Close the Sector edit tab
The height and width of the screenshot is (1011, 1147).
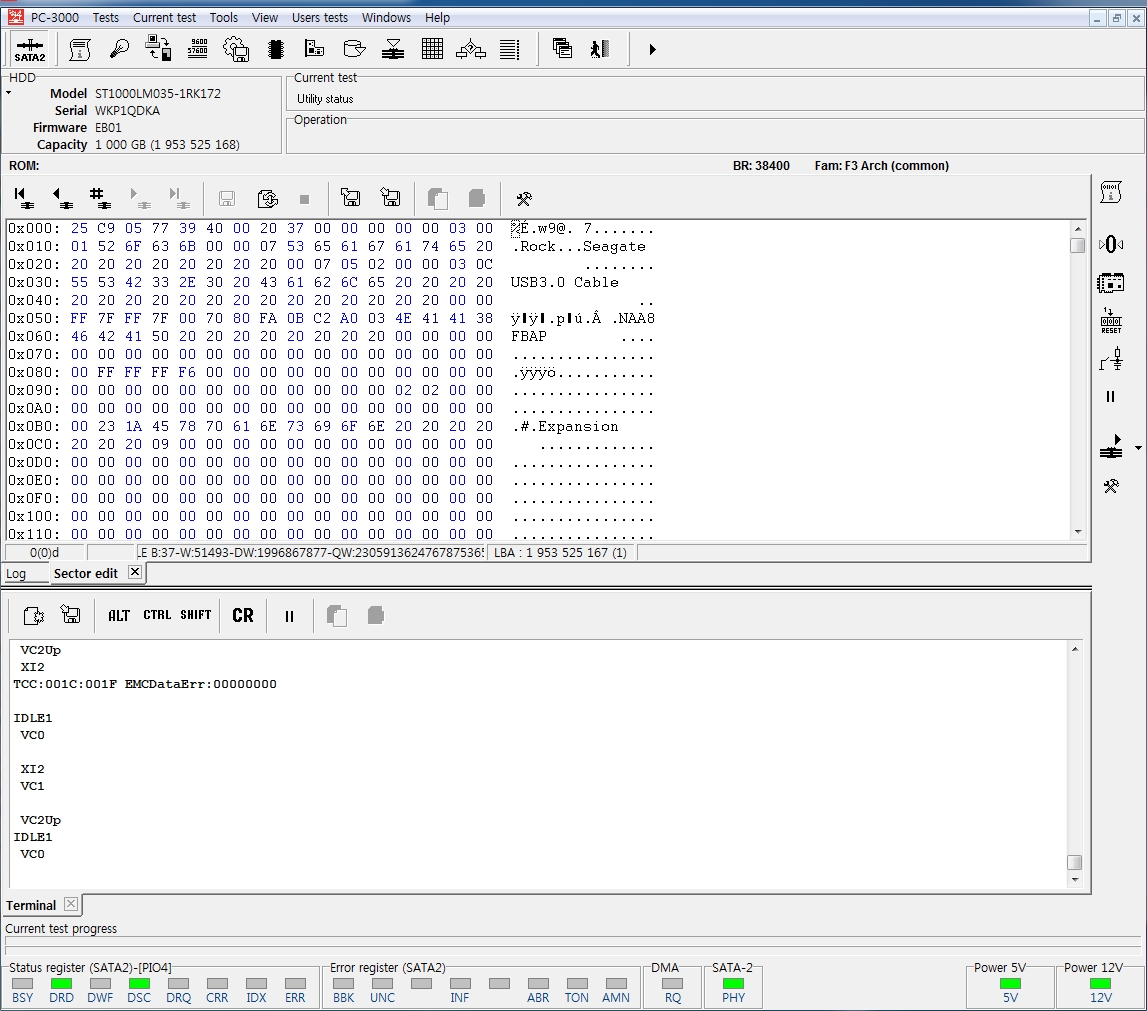pos(135,572)
